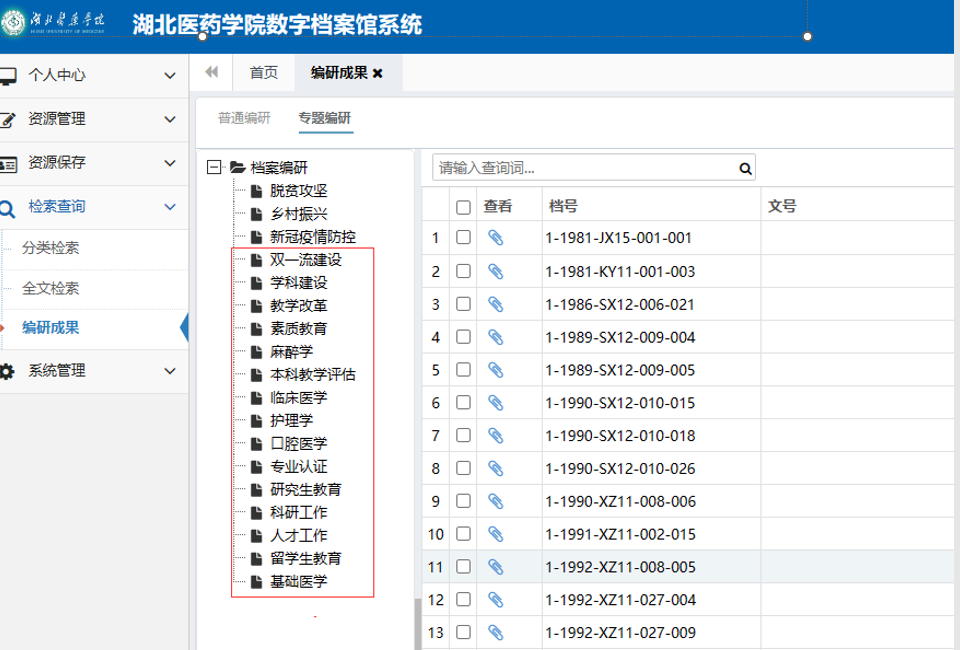
Task: Click the search keyword input field
Action: click(585, 168)
